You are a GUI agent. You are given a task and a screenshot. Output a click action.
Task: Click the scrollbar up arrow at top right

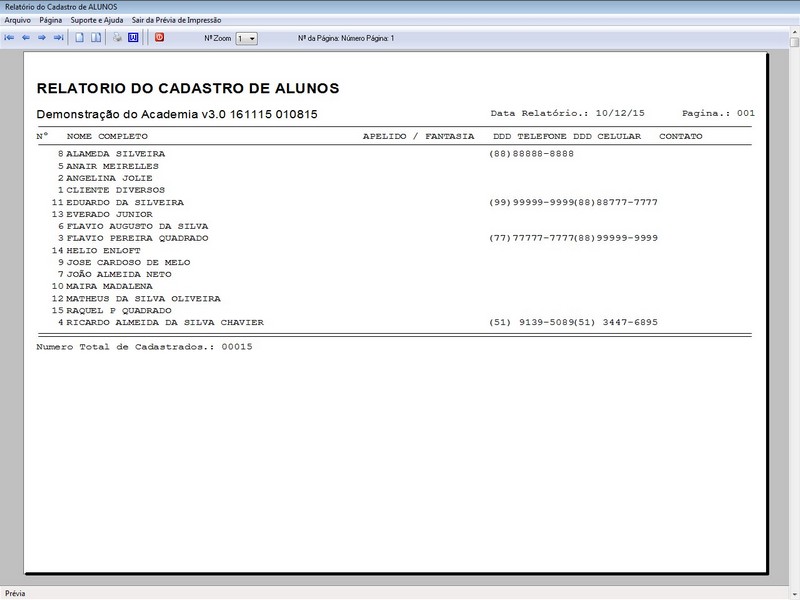pyautogui.click(x=794, y=32)
